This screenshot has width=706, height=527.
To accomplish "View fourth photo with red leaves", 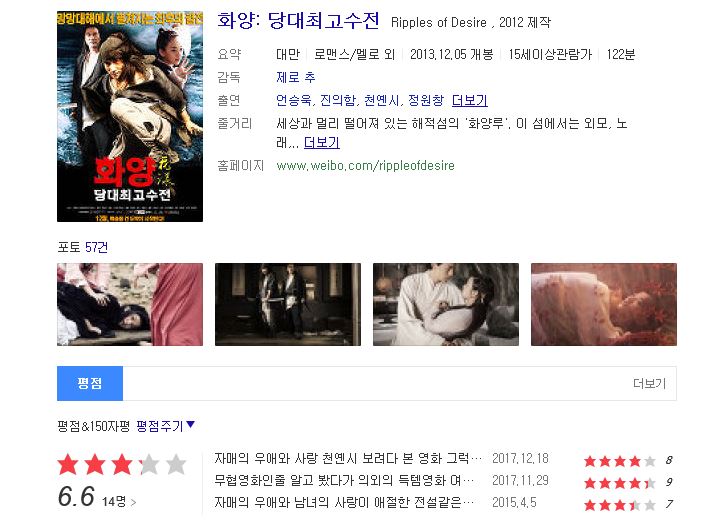I will tap(604, 304).
